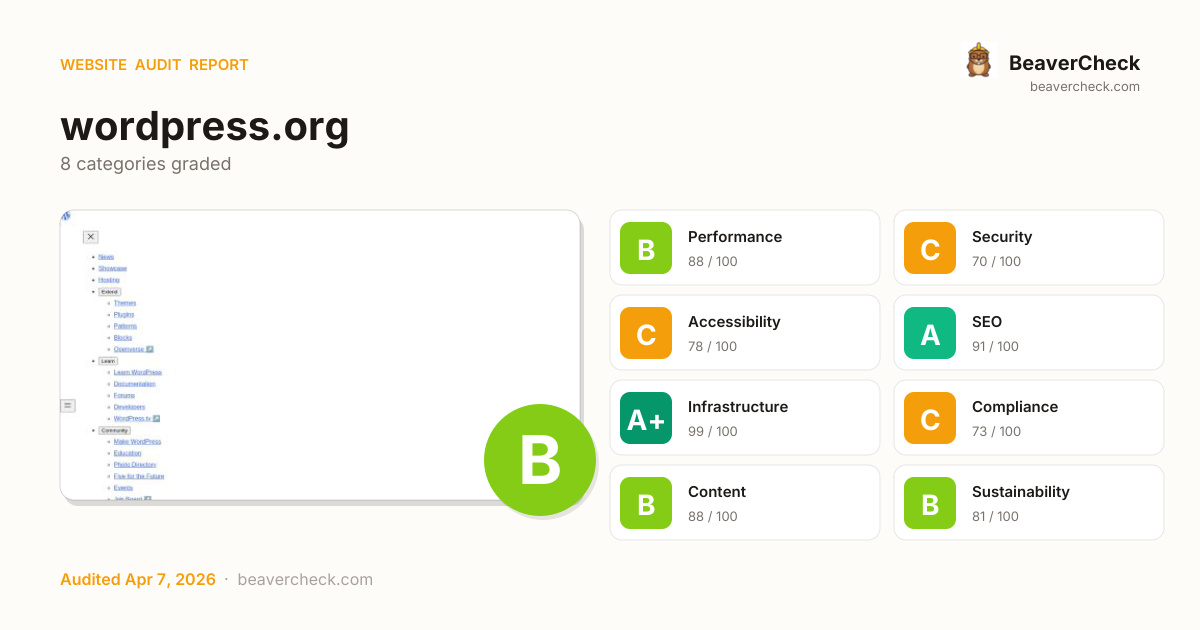Click the Compliance grade C badge
The height and width of the screenshot is (630, 1200).
930,418
